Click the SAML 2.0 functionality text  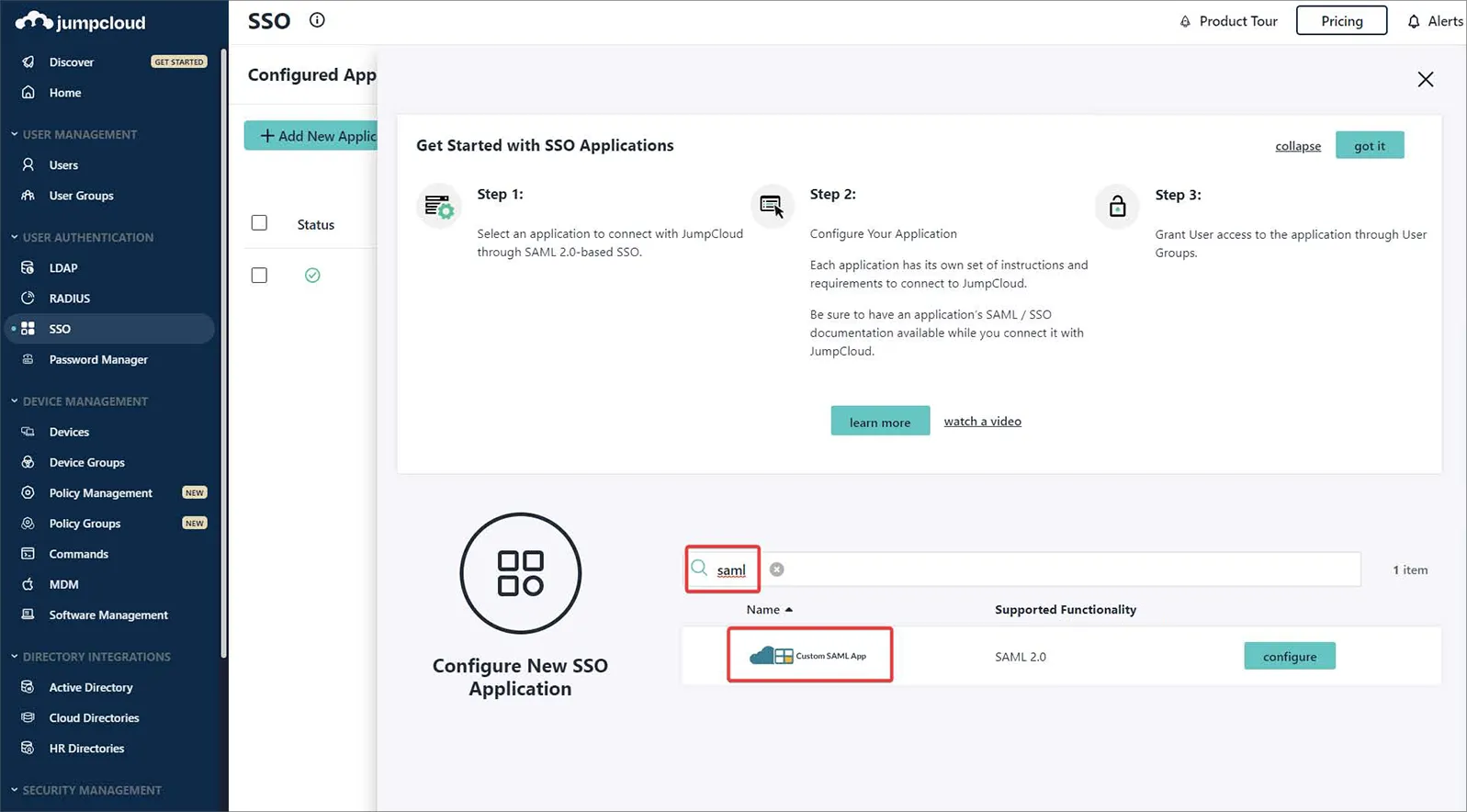[1021, 657]
